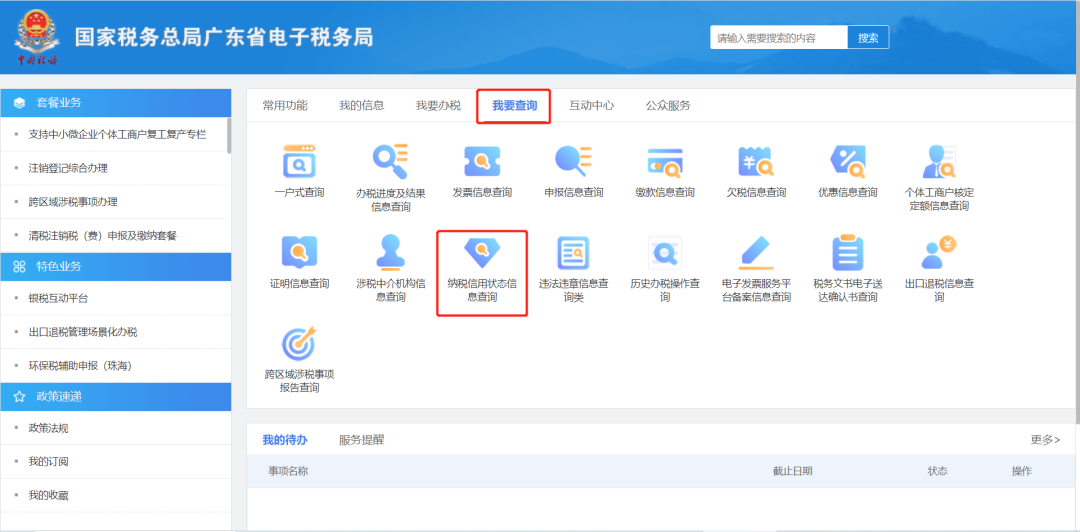Switch to 常用功能 tab
Viewport: 1080px width, 532px height.
click(x=285, y=105)
